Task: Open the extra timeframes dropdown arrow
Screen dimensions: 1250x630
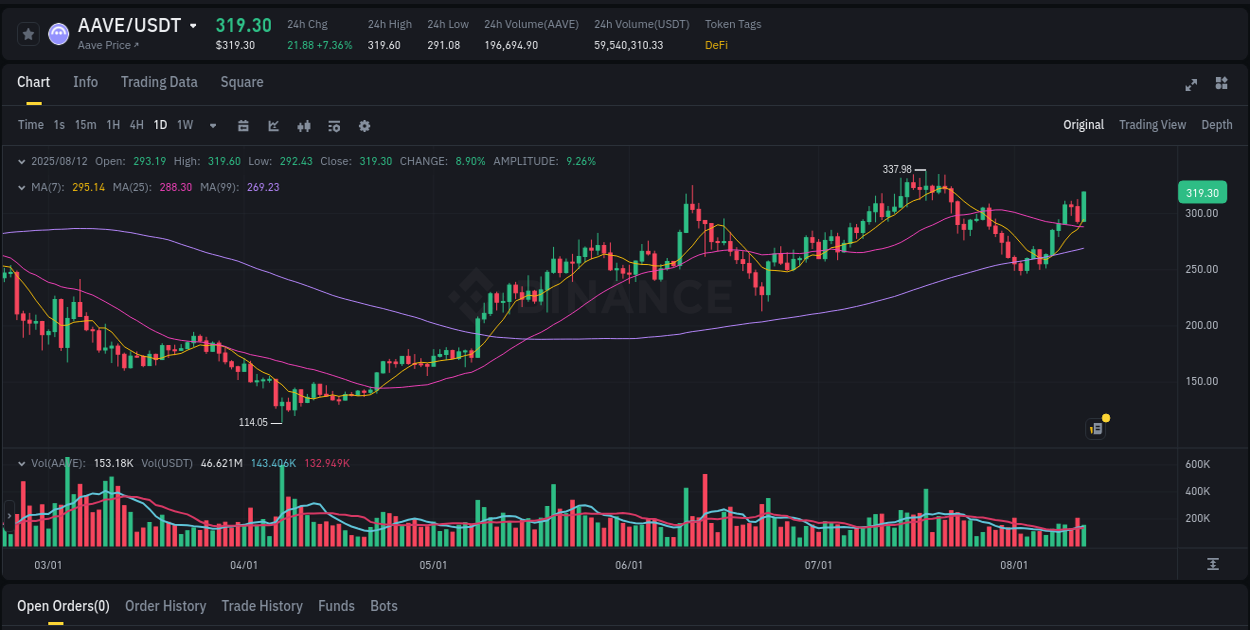Action: tap(212, 125)
